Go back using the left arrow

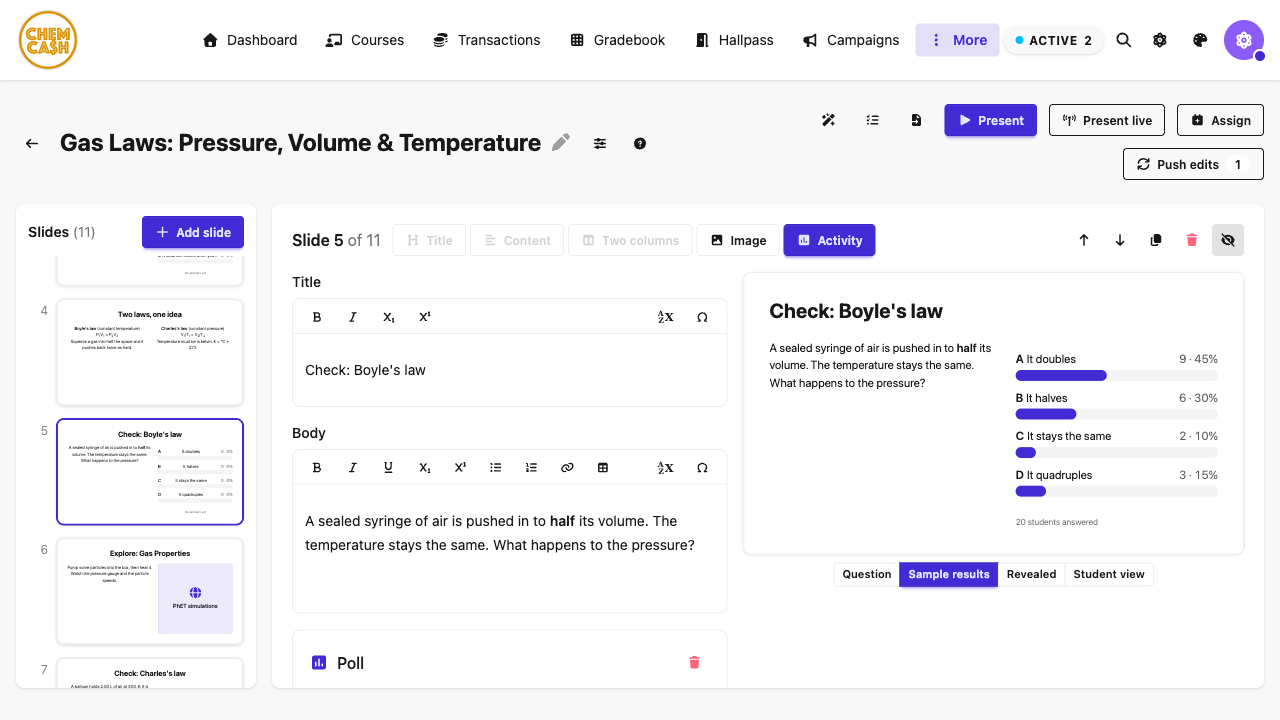(x=32, y=143)
